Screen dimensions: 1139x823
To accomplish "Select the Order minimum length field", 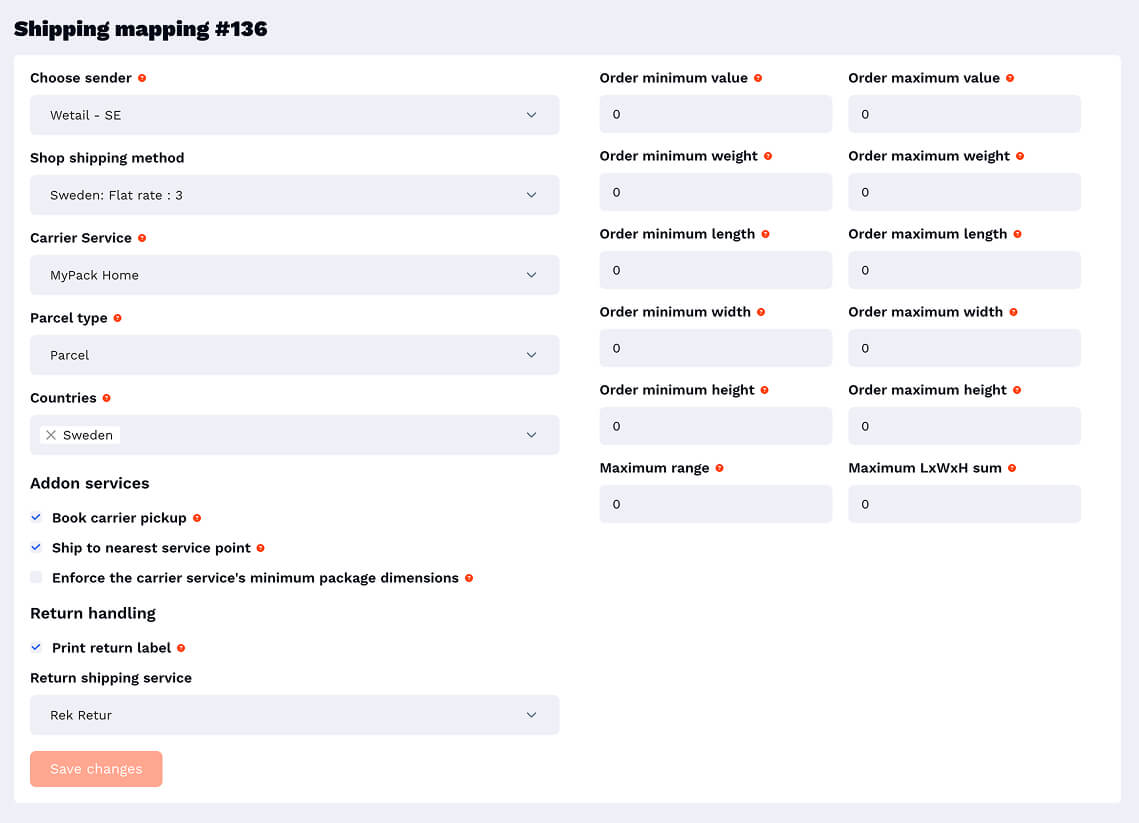I will 715,270.
